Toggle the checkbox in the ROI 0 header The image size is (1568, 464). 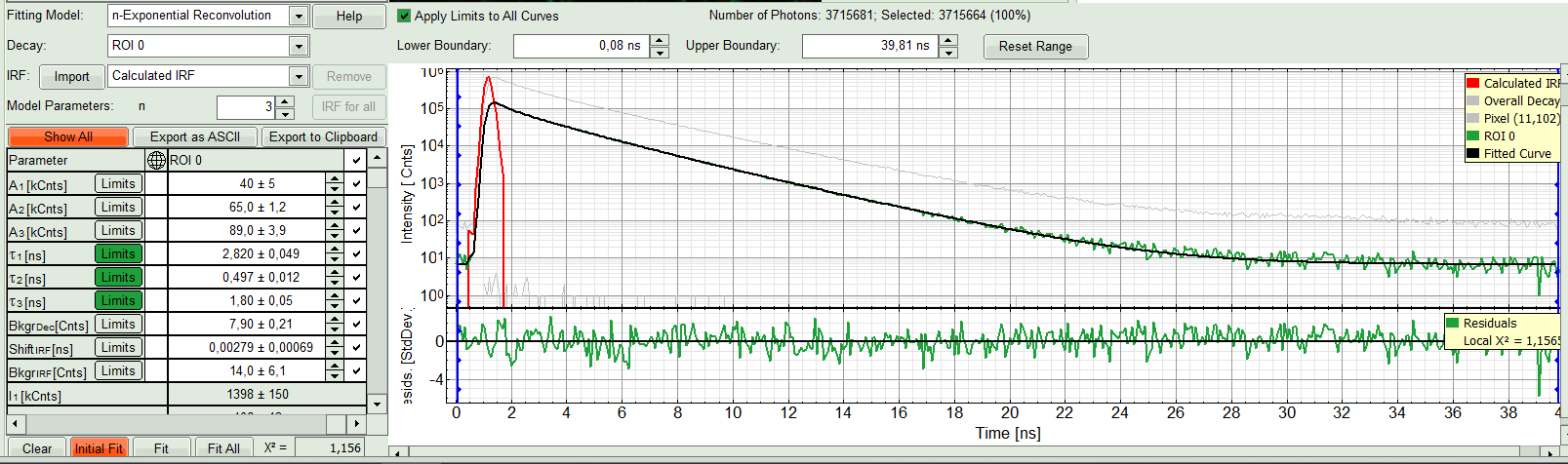click(357, 160)
